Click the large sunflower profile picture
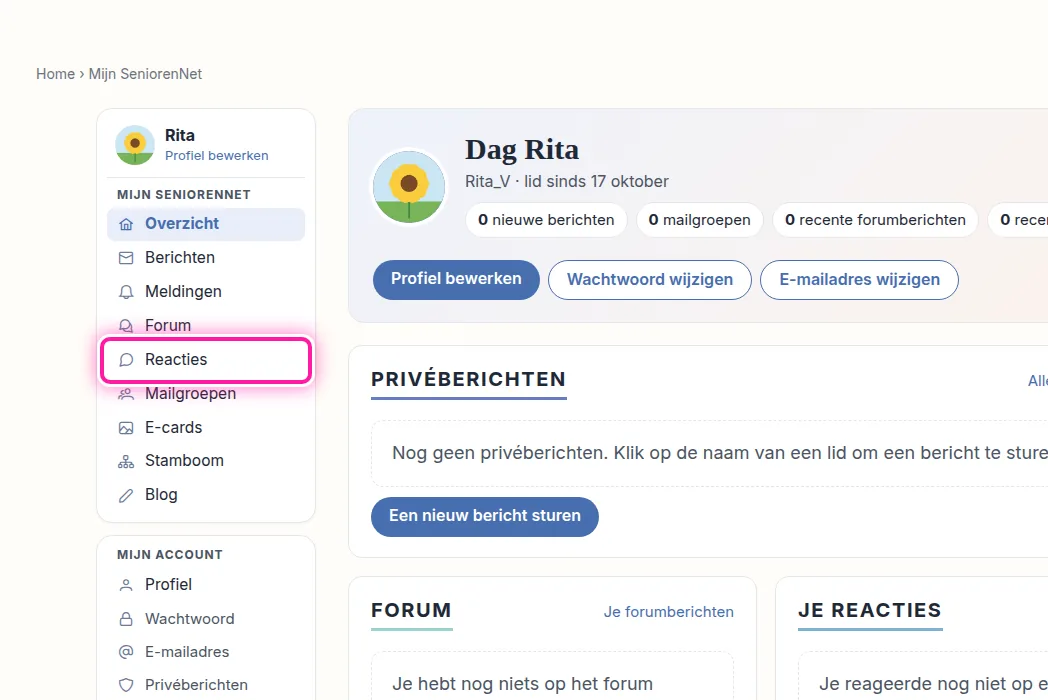This screenshot has width=1048, height=700. [409, 187]
